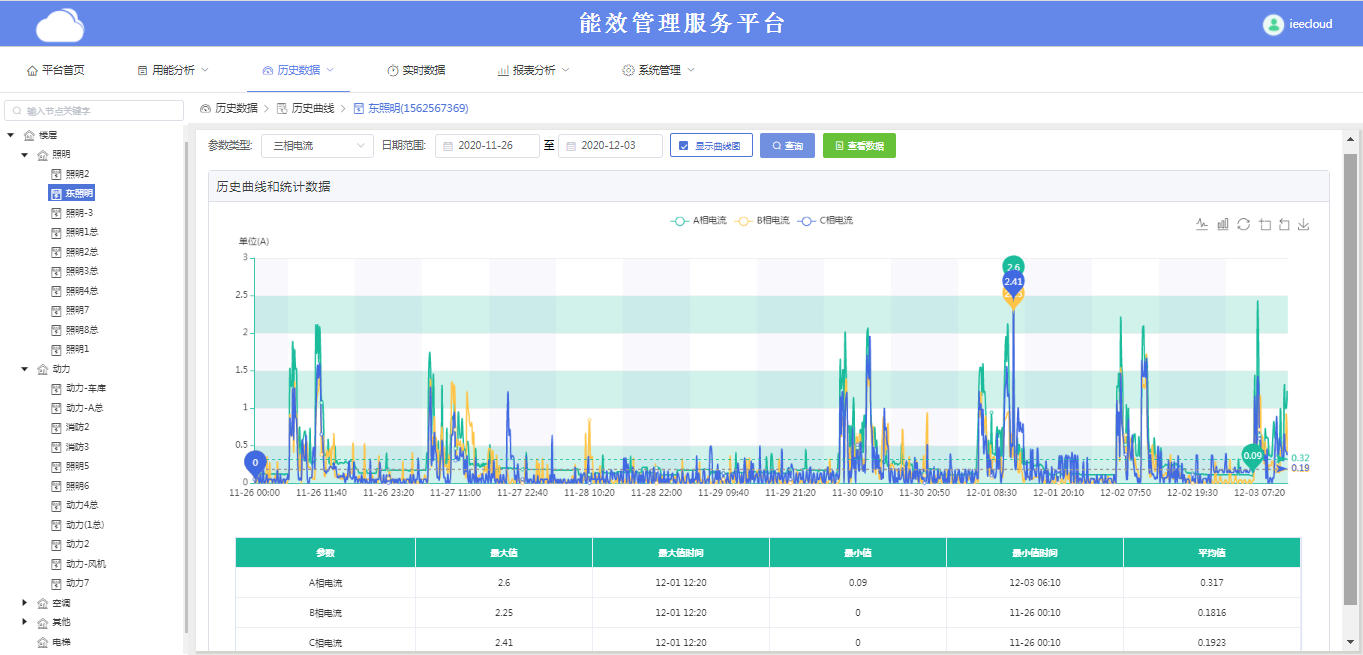Image resolution: width=1363 pixels, height=655 pixels.
Task: Click 东照明(1562567369) breadcrumb link
Action: click(418, 108)
